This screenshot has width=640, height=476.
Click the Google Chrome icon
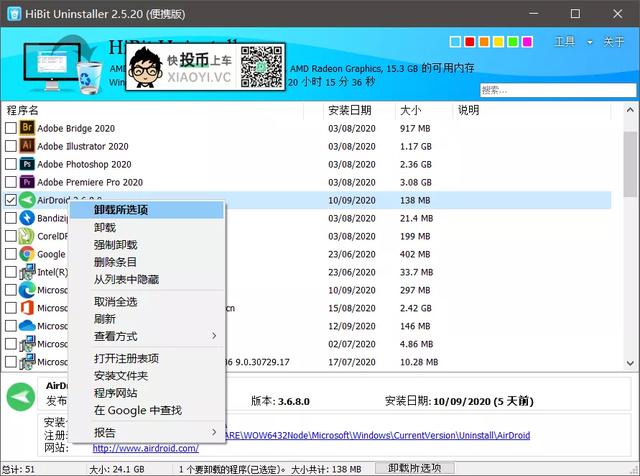click(x=27, y=254)
